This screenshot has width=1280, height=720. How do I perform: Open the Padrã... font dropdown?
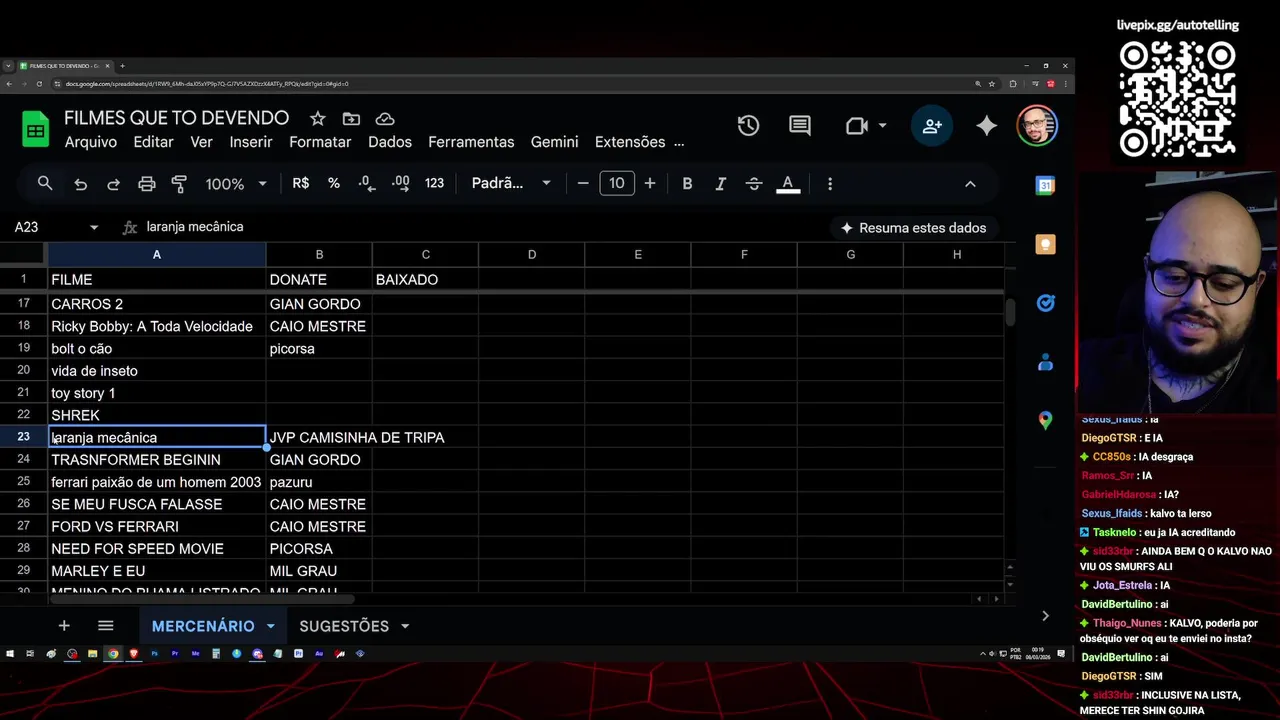[x=511, y=184]
